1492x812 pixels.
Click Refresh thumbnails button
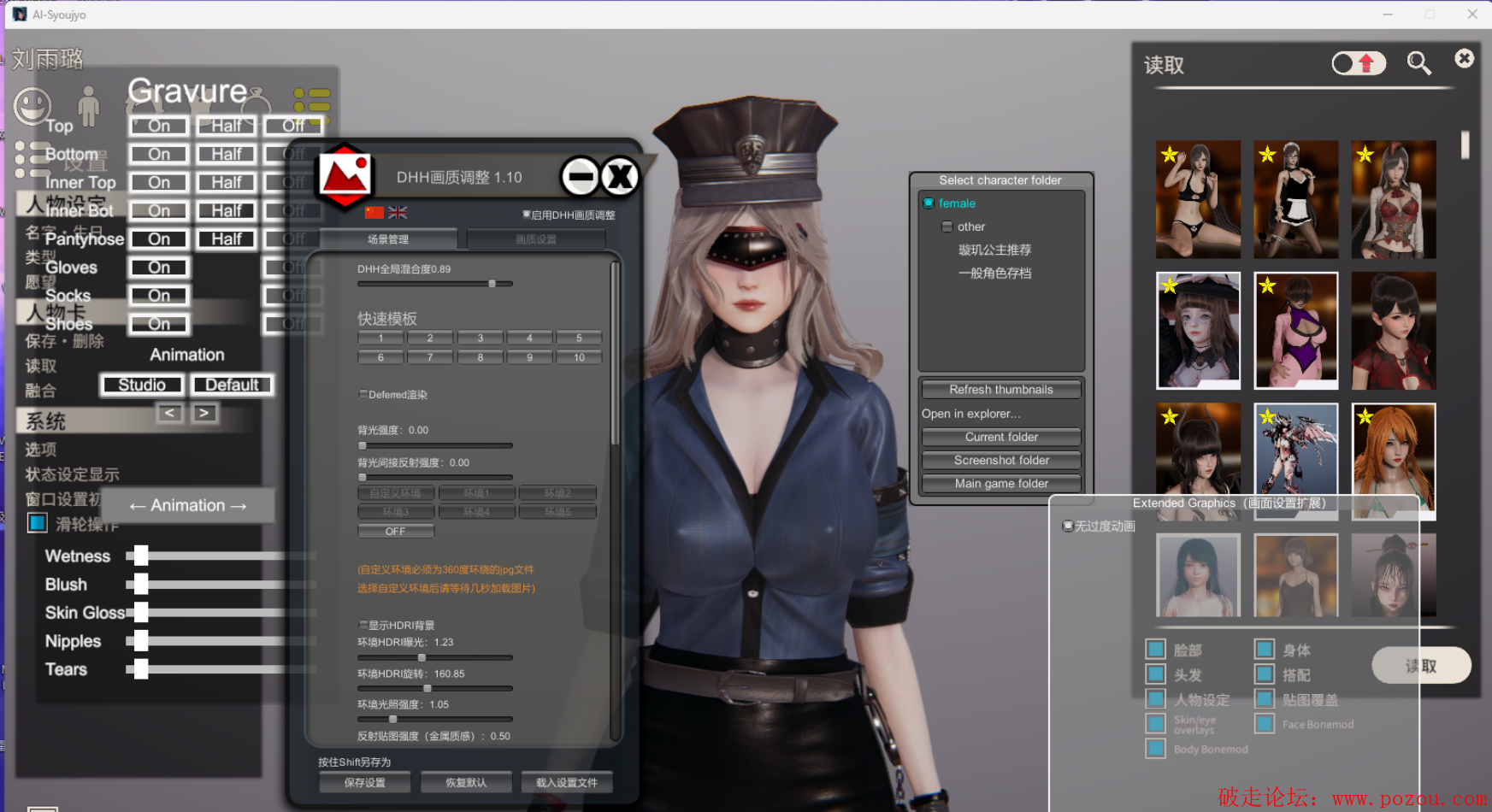[x=1001, y=390]
